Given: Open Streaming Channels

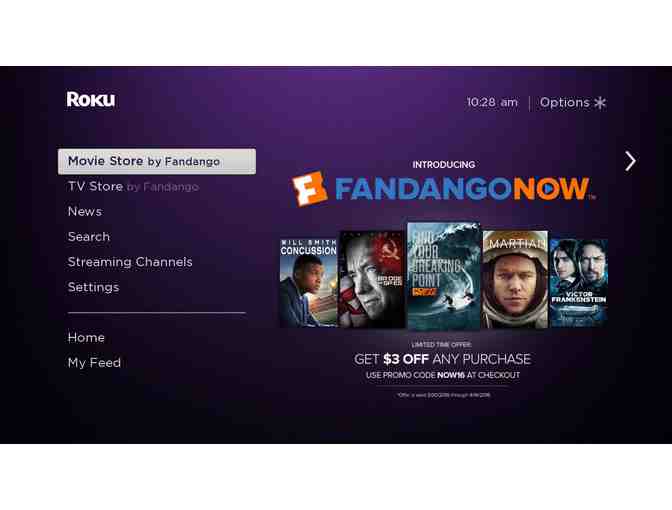Looking at the screenshot, I should pos(130,262).
